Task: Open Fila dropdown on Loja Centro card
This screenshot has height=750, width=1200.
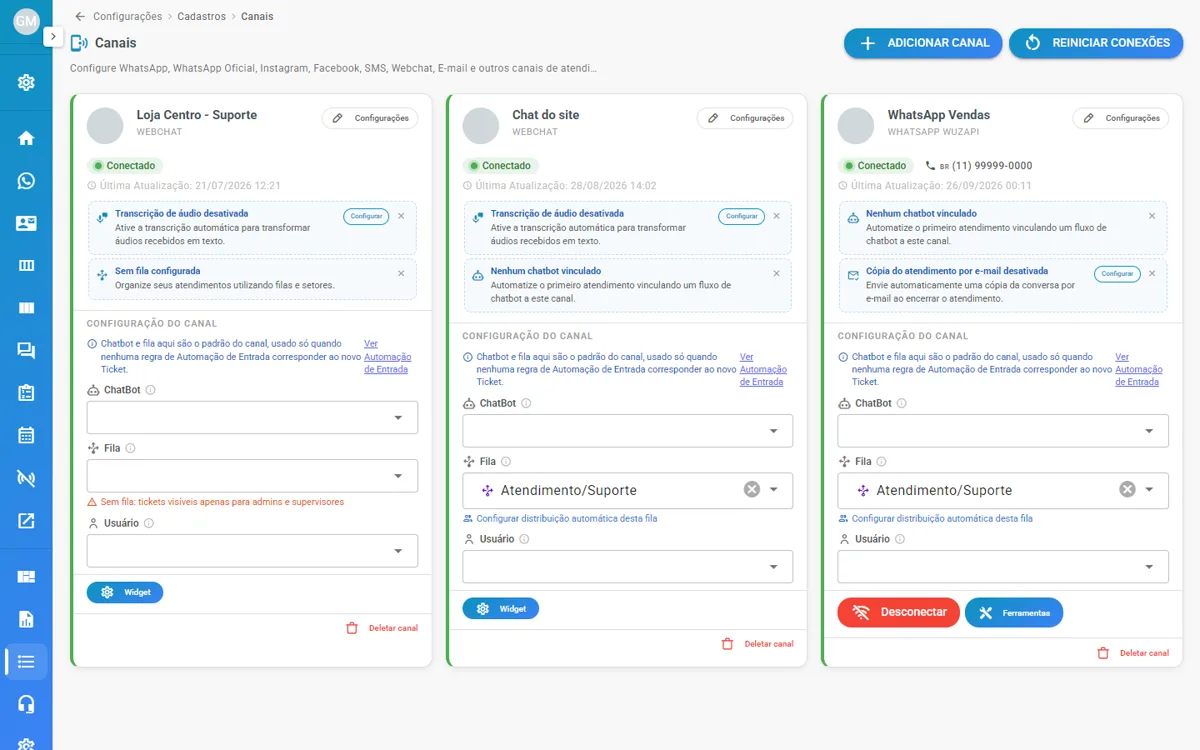Action: [252, 476]
